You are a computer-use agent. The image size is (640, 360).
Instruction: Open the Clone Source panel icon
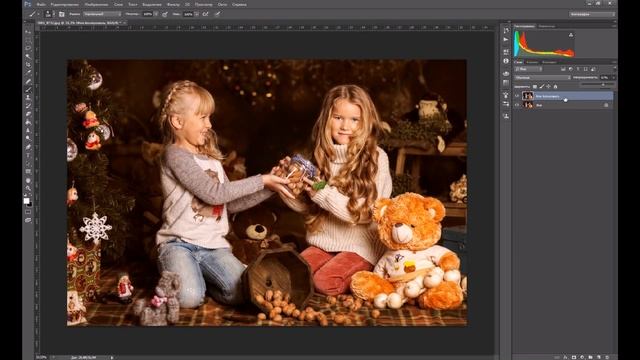[x=506, y=116]
